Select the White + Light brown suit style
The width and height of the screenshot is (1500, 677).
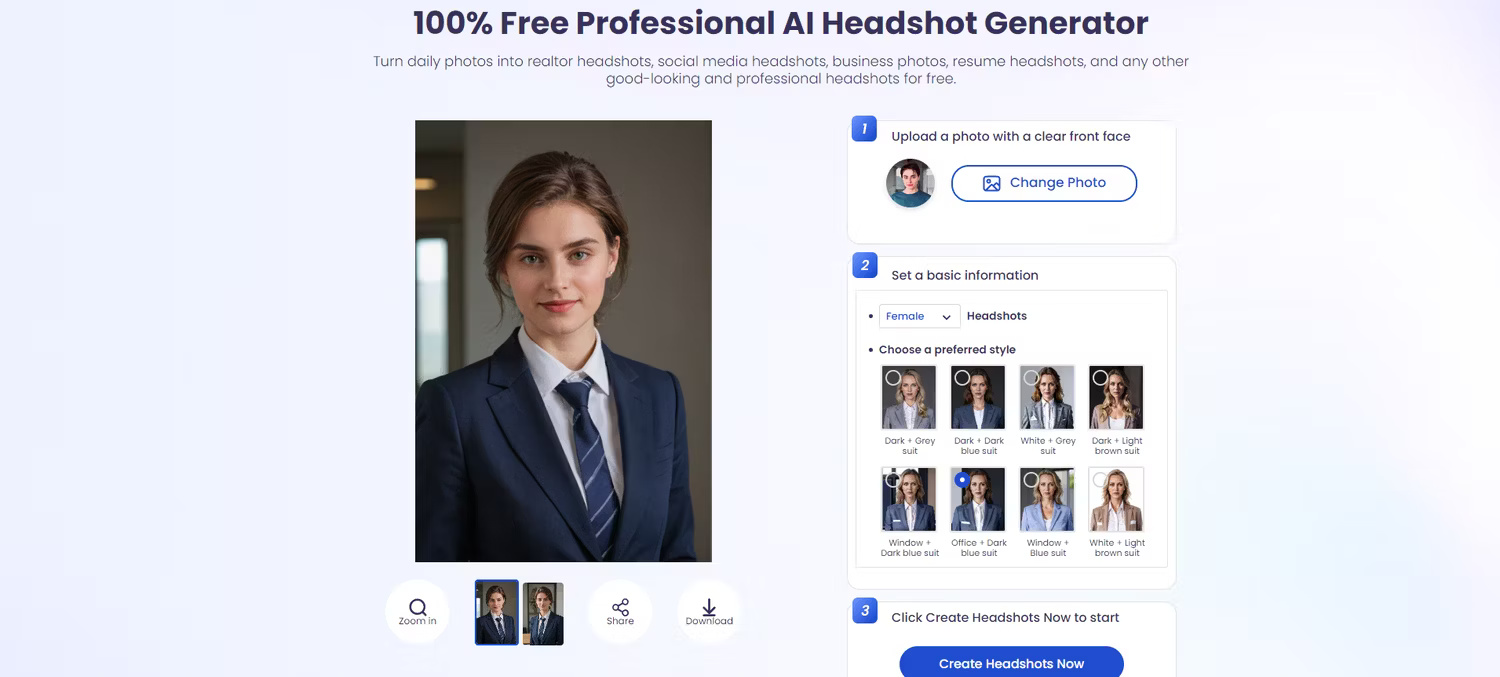1116,498
